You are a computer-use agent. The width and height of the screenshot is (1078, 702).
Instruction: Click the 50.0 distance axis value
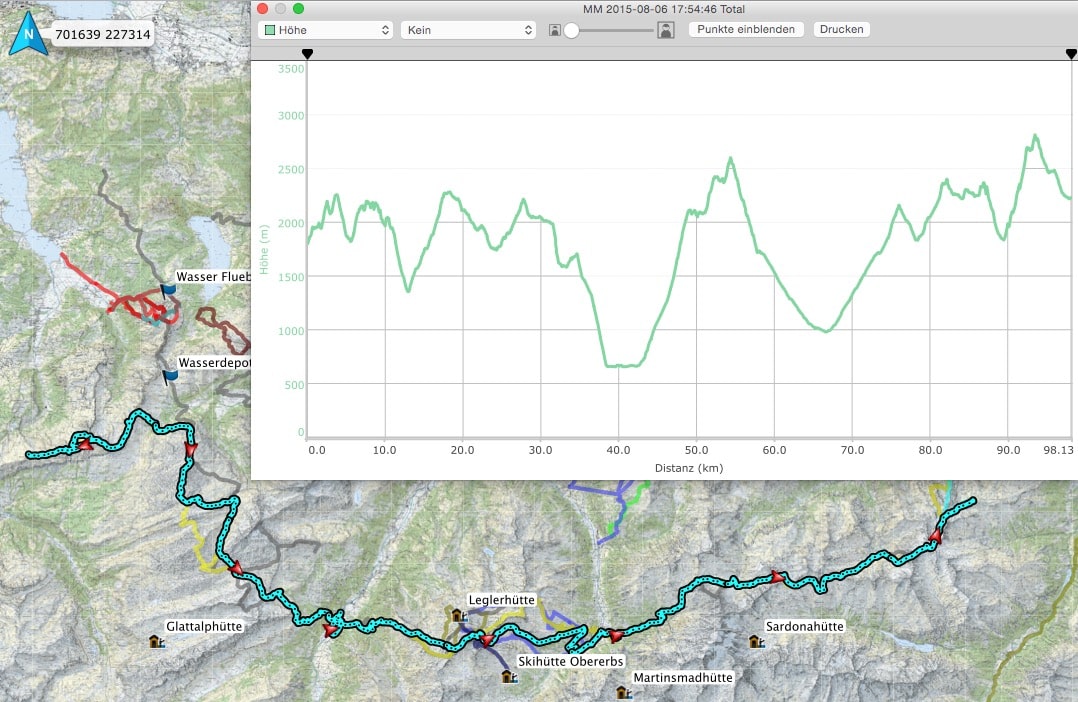(696, 450)
